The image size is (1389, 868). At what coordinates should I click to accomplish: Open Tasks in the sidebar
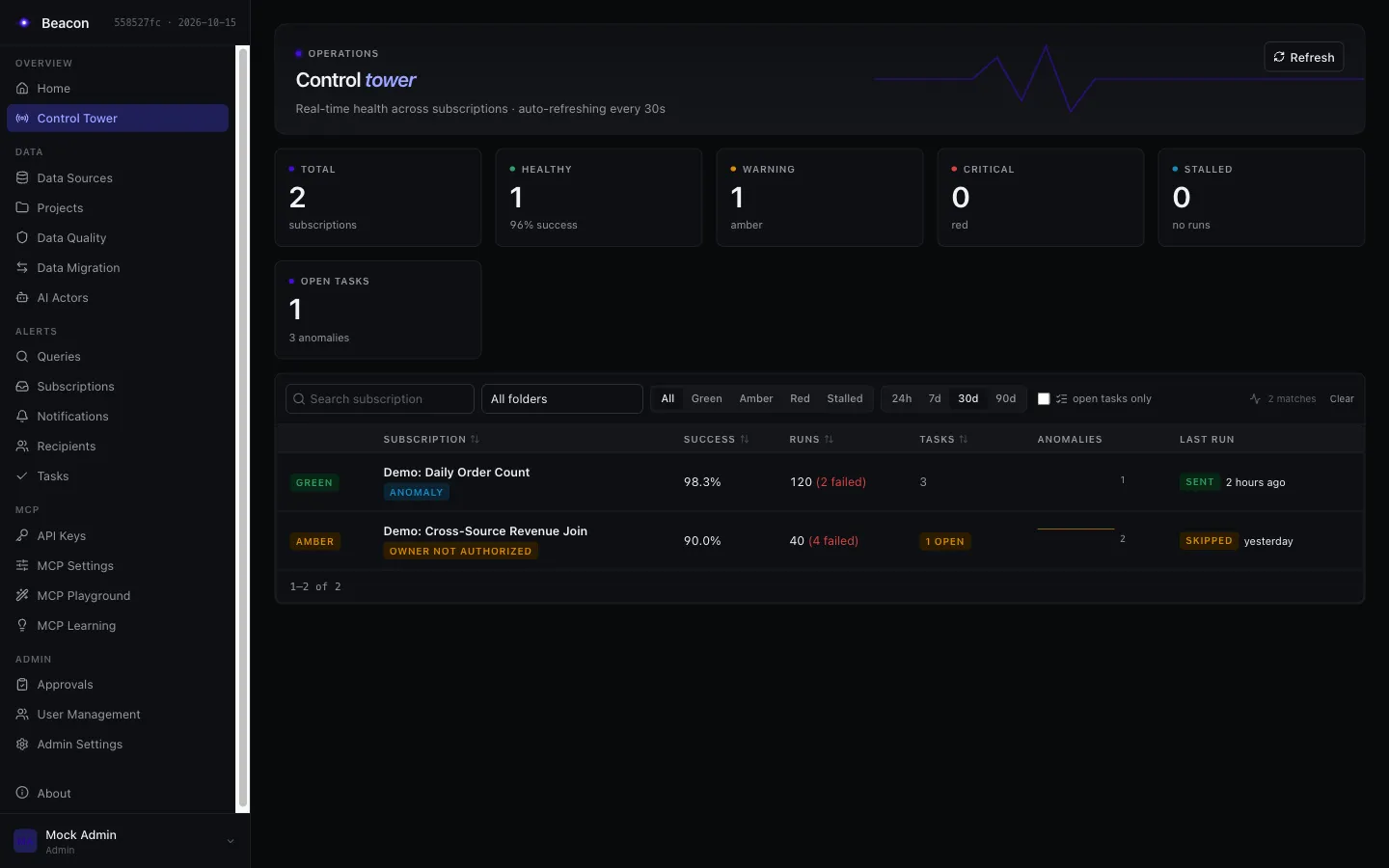point(118,476)
